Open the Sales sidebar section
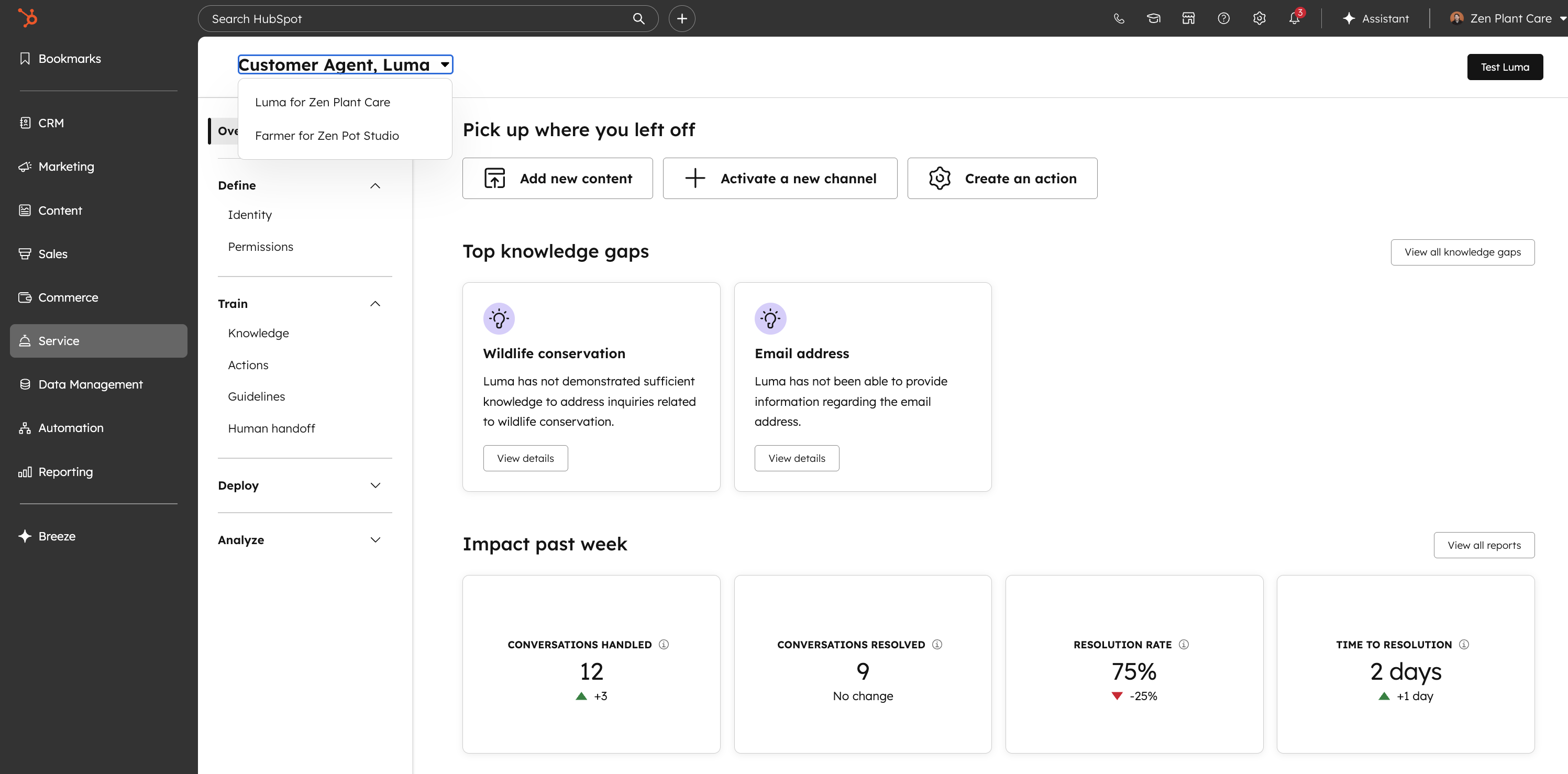 pos(98,254)
